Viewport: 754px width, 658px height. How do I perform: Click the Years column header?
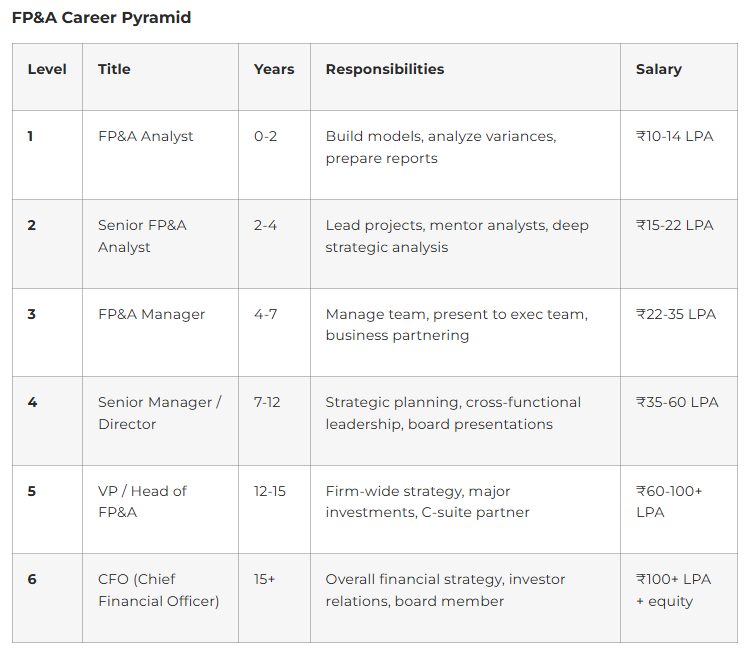click(x=274, y=69)
